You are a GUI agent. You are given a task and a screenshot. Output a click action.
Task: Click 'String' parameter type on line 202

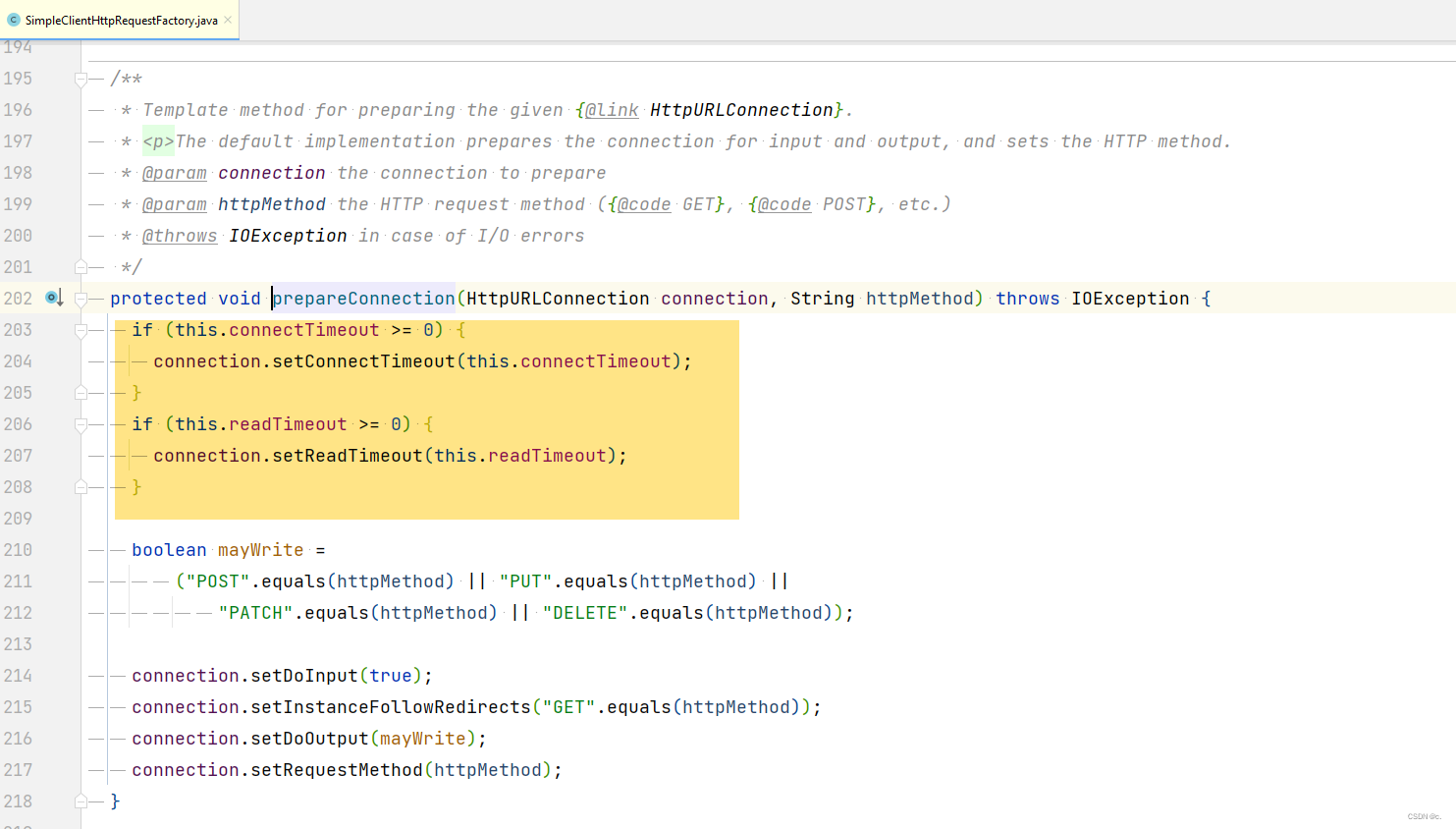[823, 299]
